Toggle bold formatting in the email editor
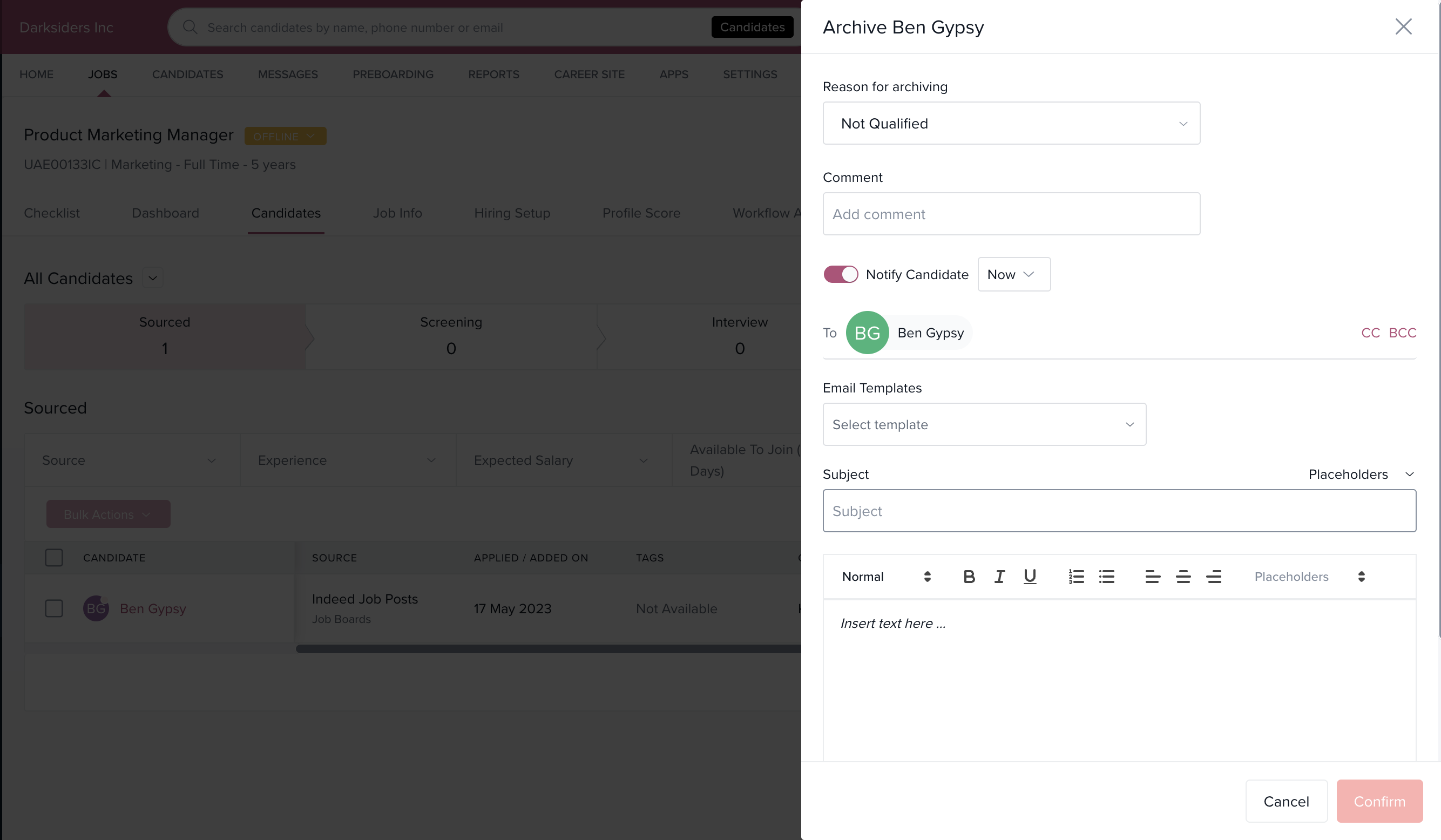 969,577
